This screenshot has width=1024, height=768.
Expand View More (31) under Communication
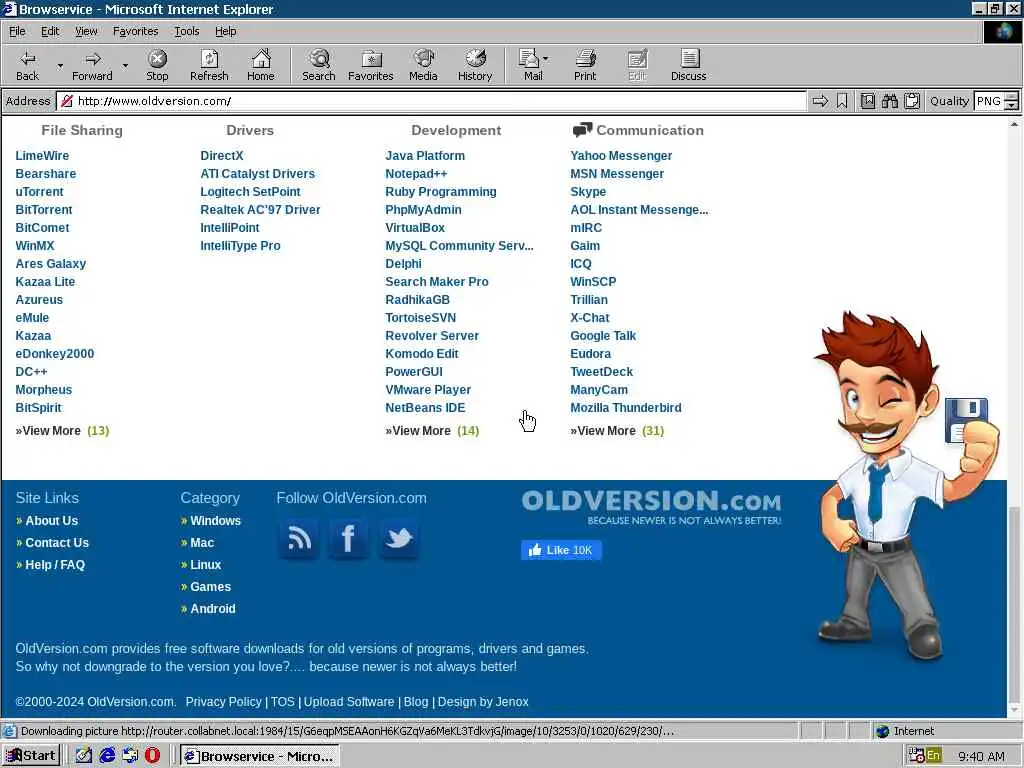pos(617,431)
